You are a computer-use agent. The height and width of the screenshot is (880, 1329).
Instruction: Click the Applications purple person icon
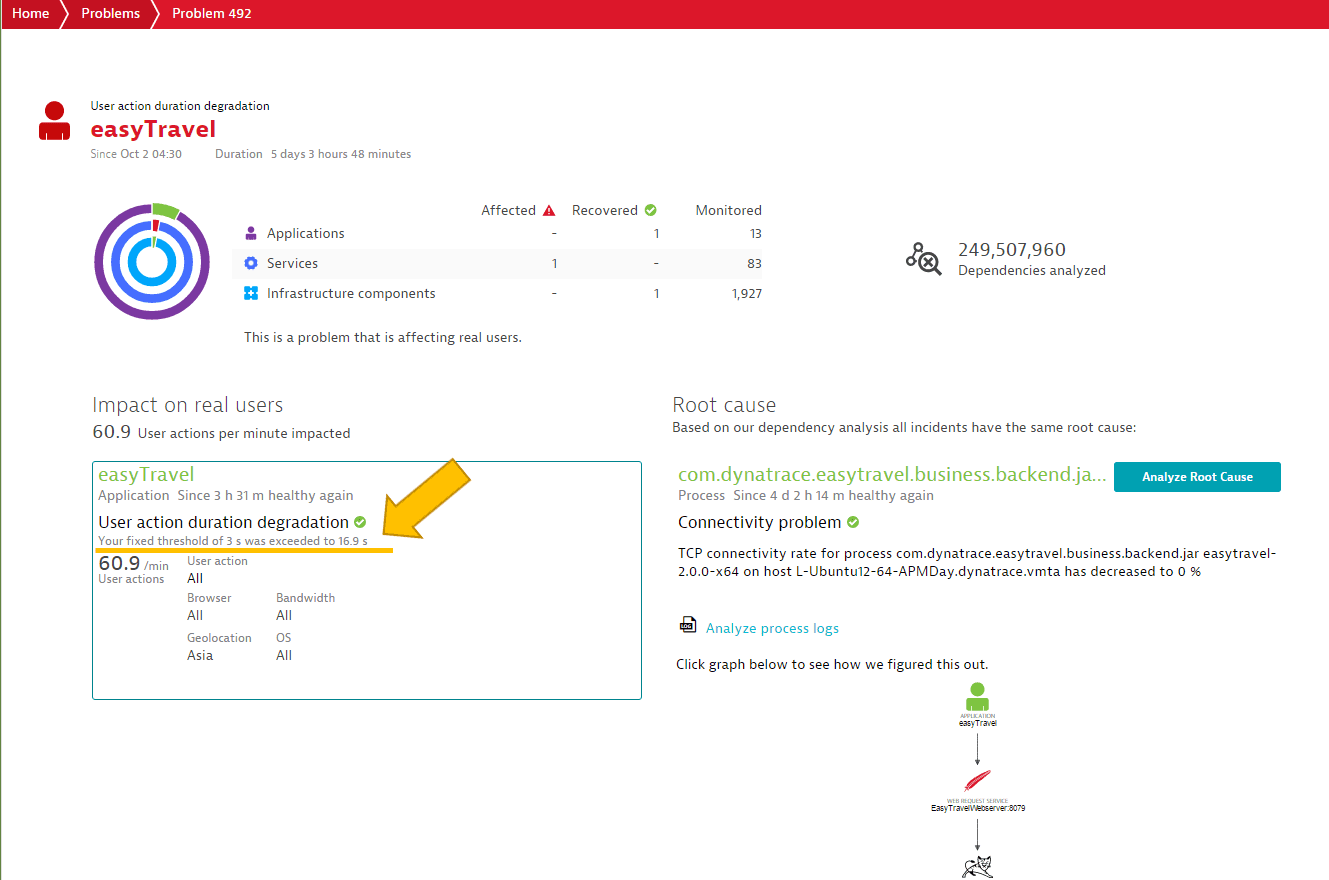pos(251,233)
